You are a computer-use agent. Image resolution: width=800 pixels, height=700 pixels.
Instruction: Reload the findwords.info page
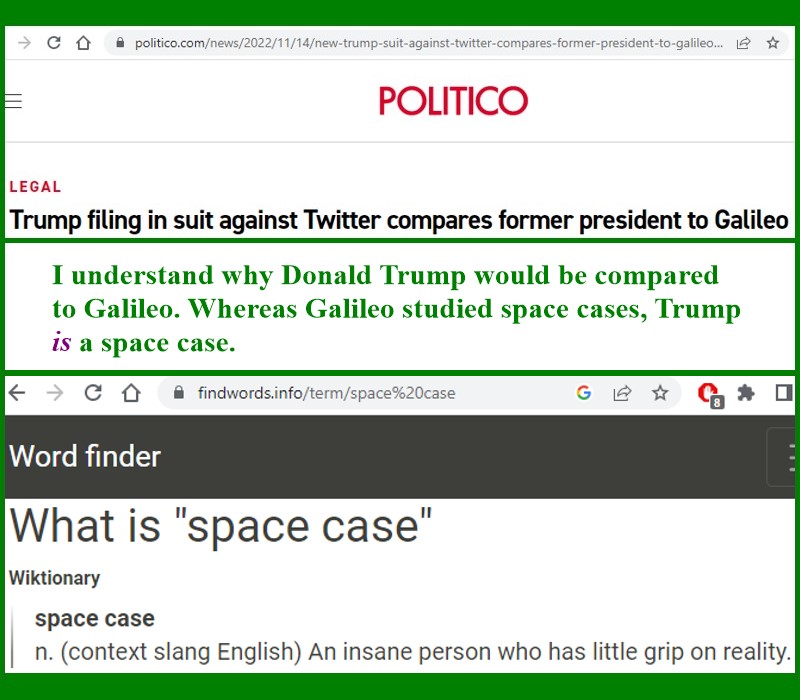point(93,393)
